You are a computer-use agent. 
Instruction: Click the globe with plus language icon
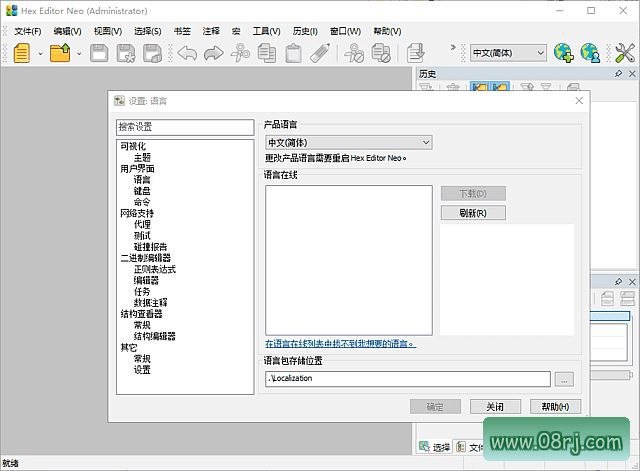point(564,53)
